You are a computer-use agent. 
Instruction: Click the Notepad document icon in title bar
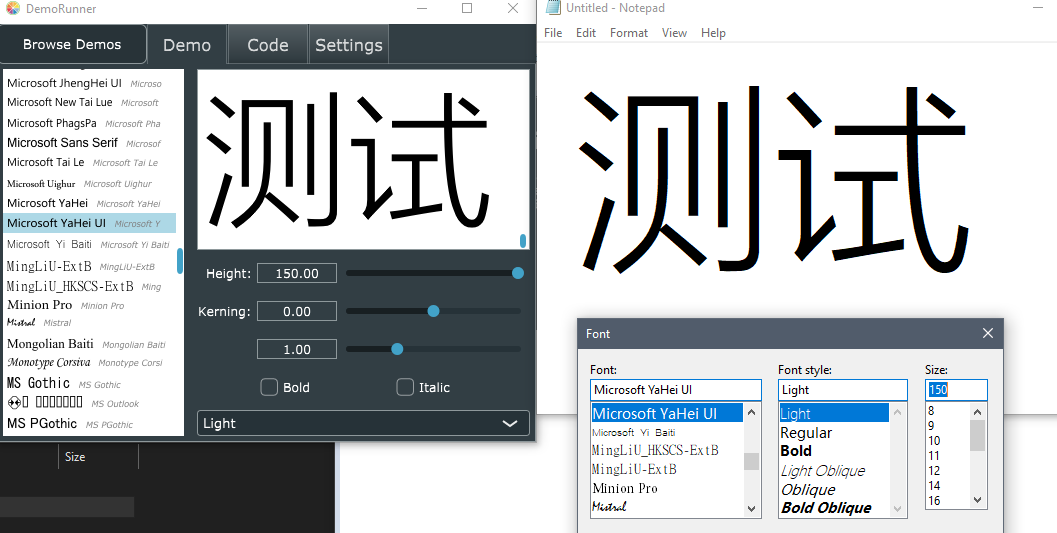coord(553,7)
